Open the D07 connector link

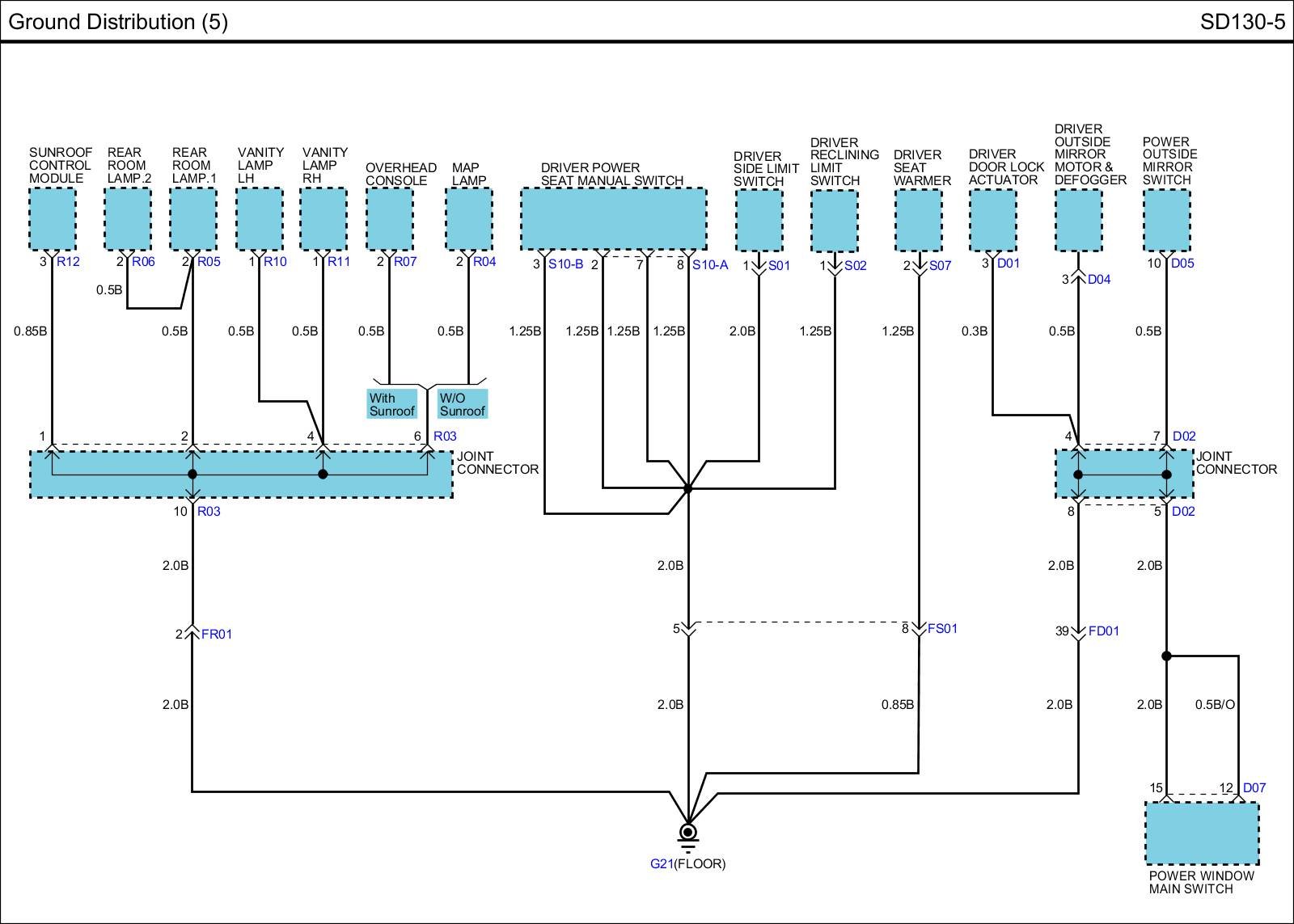pyautogui.click(x=1254, y=787)
